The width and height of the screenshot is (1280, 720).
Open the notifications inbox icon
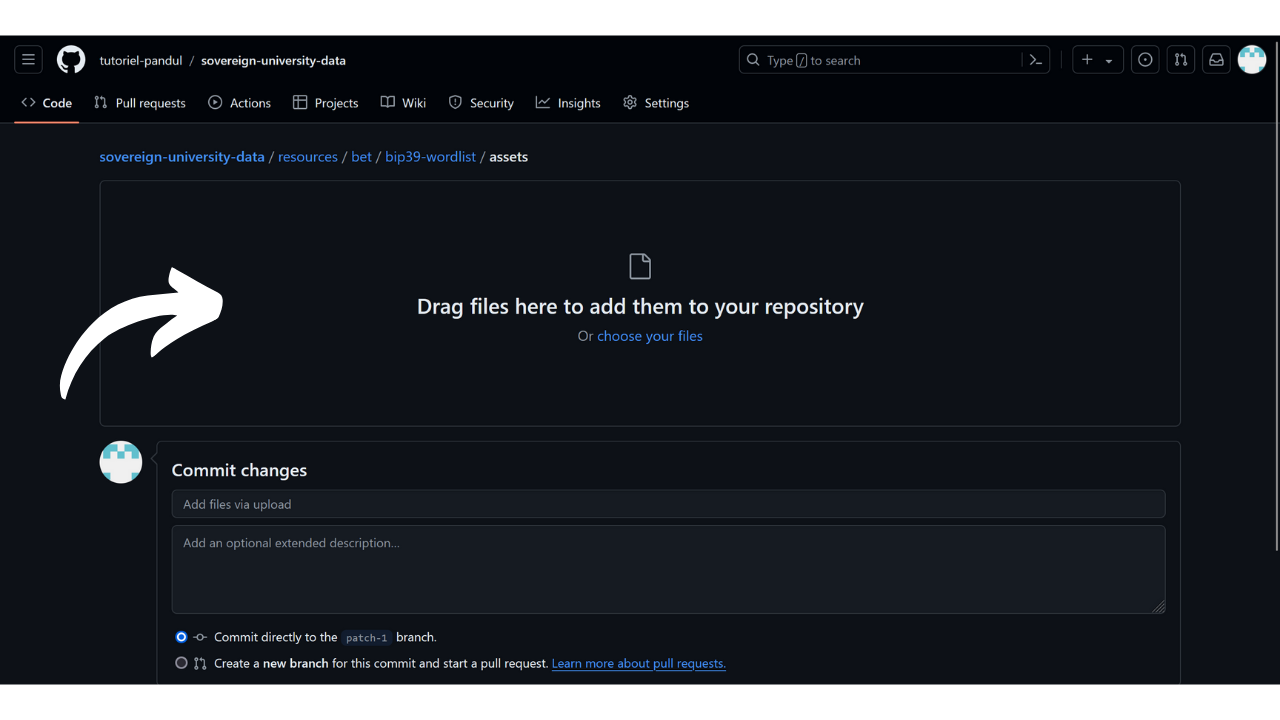click(1216, 60)
